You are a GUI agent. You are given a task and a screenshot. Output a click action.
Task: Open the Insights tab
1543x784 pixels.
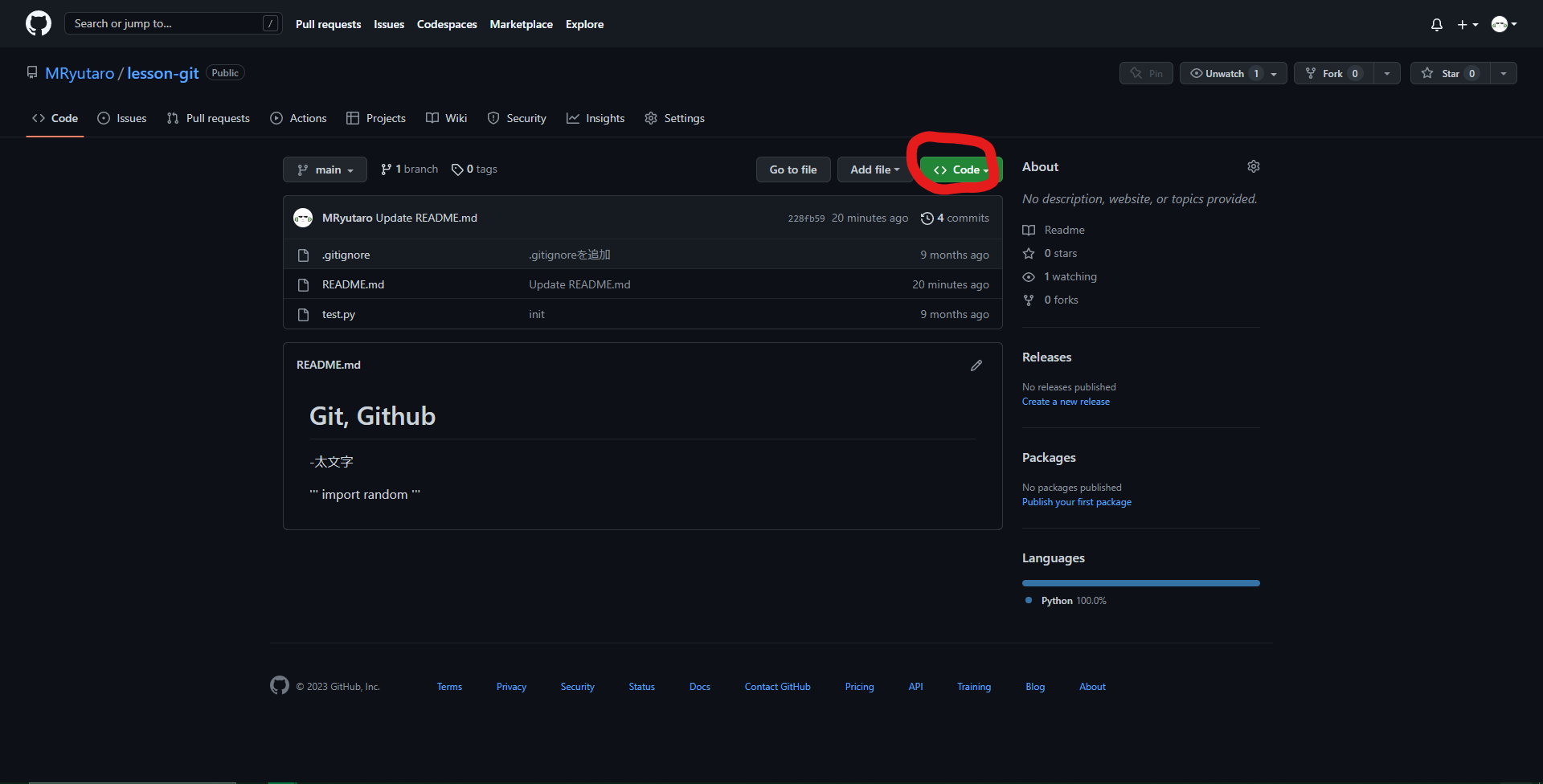point(596,118)
